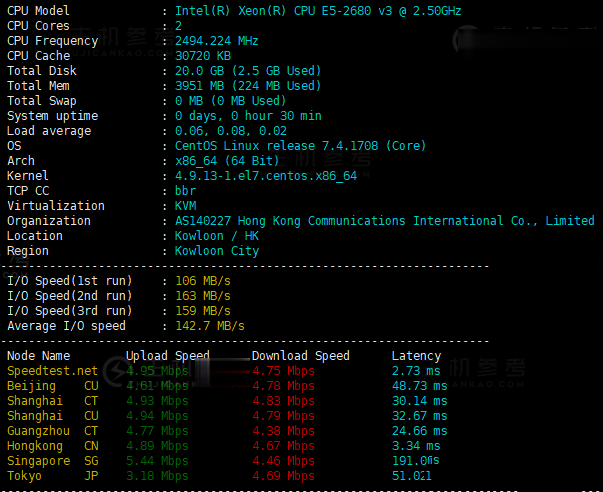Select average I/O speed 142.7 MB/s
This screenshot has width=603, height=492.
point(210,326)
